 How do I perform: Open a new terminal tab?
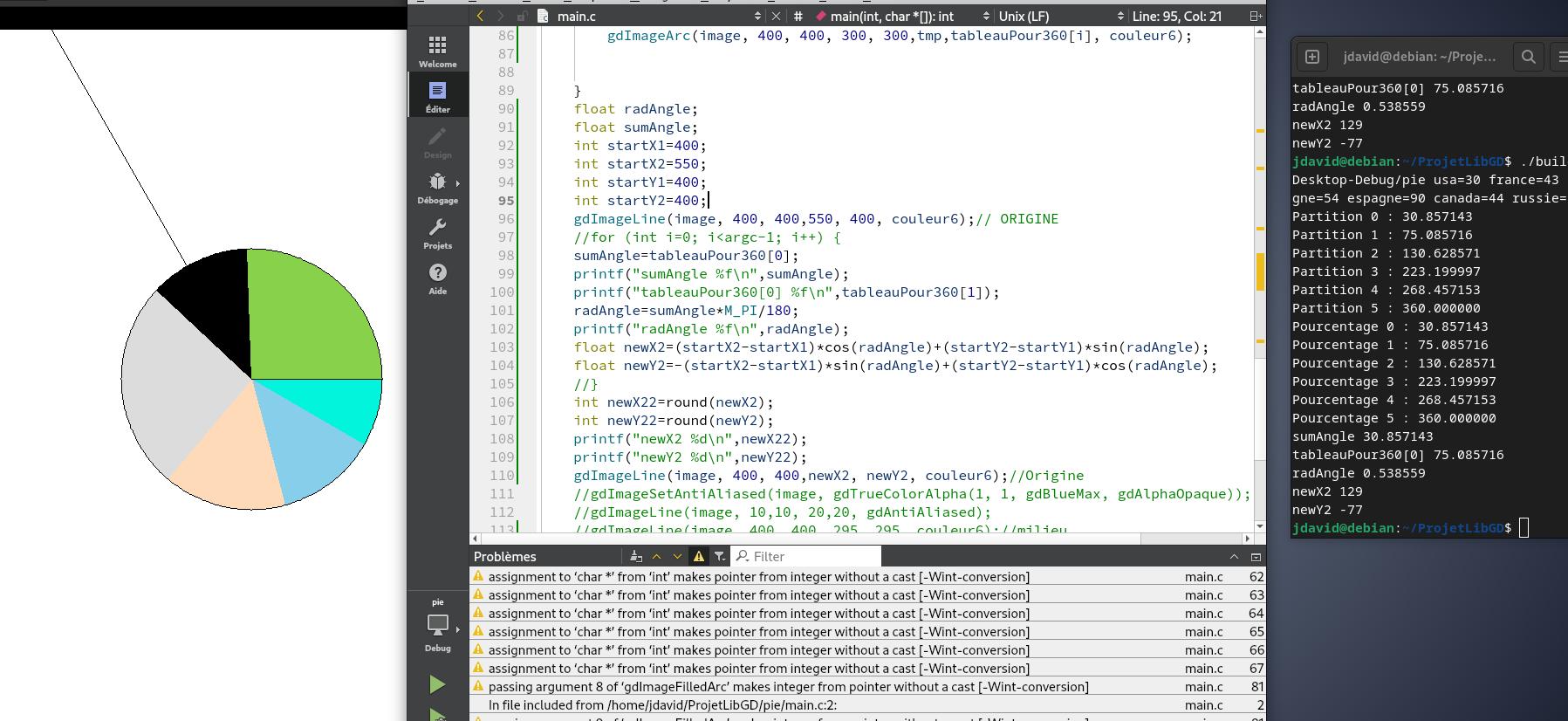click(x=1312, y=57)
